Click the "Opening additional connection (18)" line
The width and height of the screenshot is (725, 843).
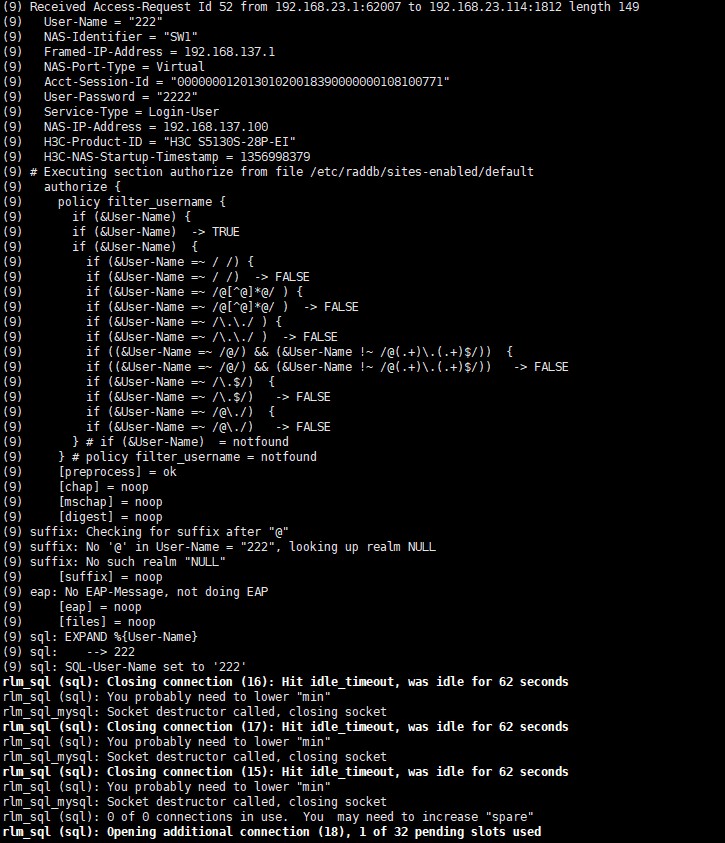[272, 832]
